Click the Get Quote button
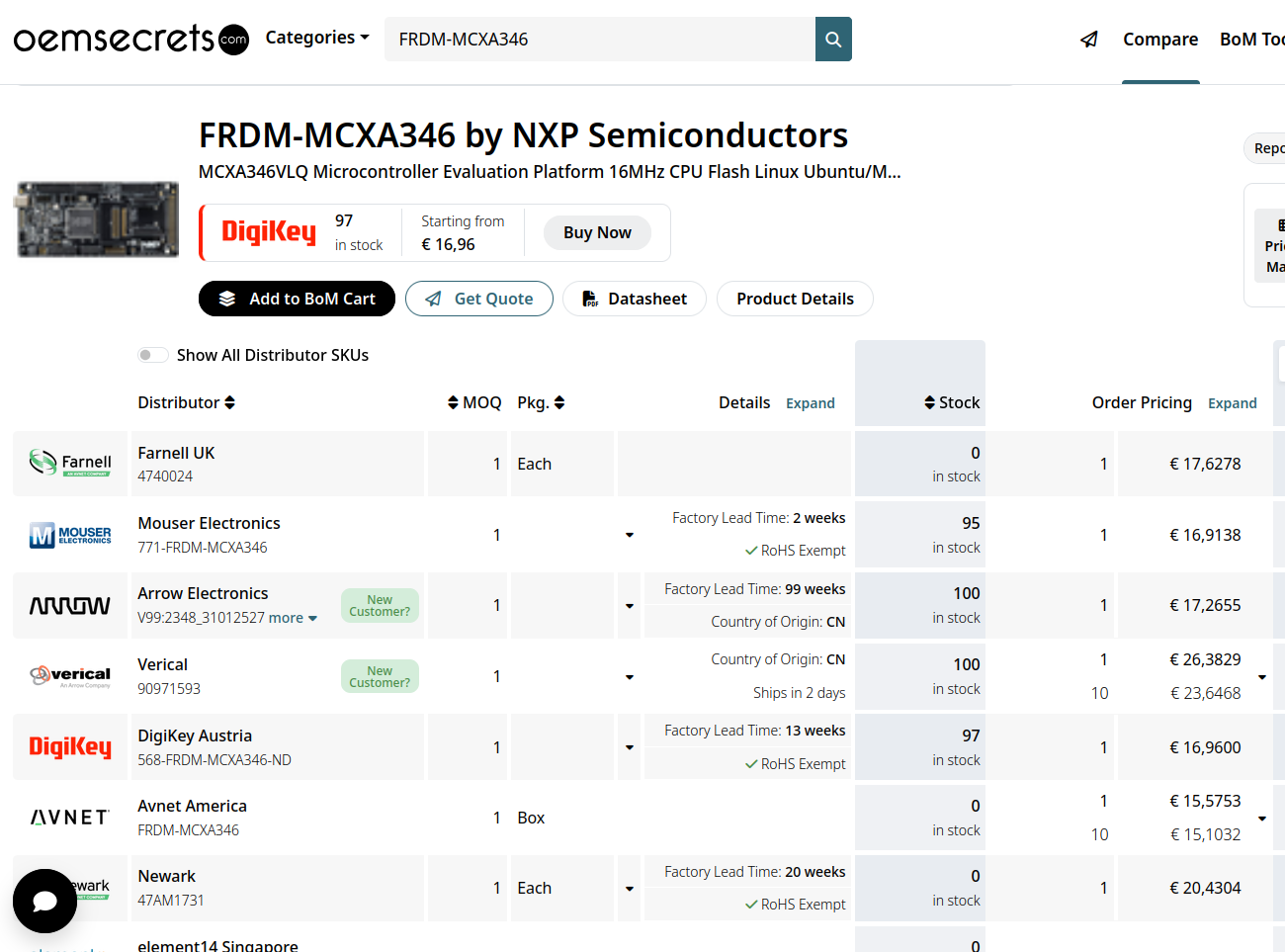1285x952 pixels. point(479,299)
